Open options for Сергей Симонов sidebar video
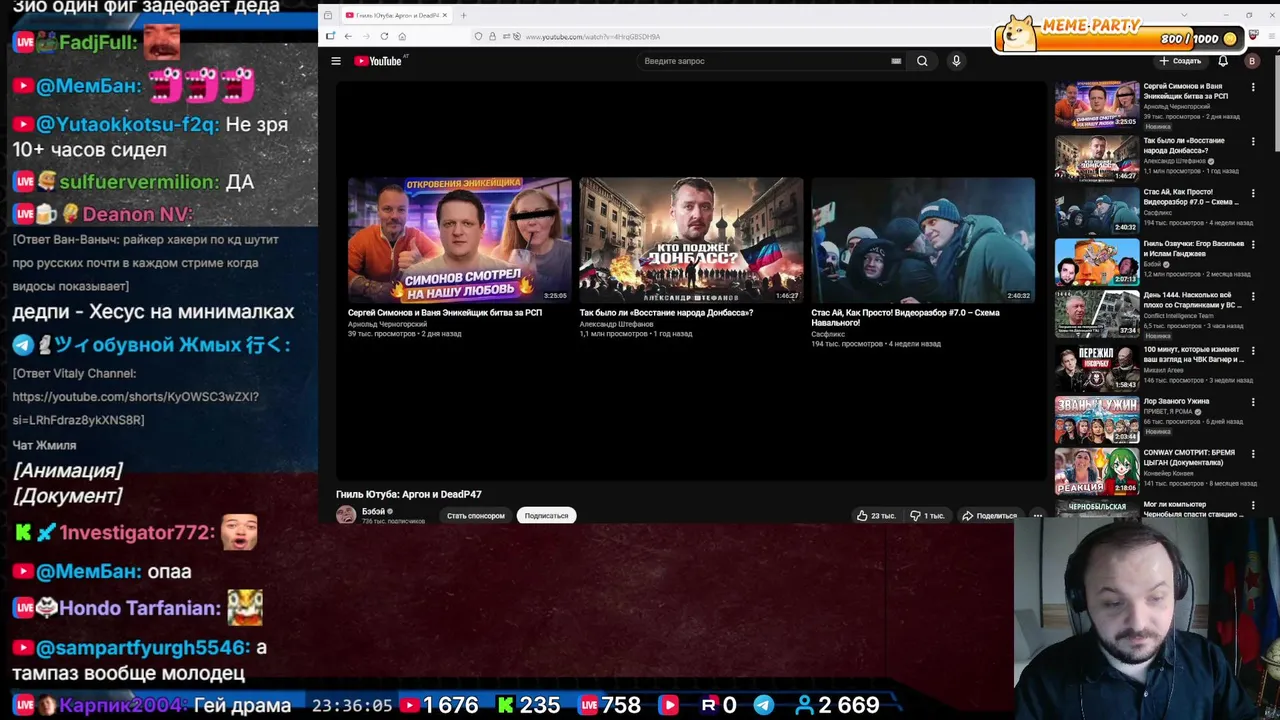Image resolution: width=1280 pixels, height=720 pixels. click(1253, 88)
